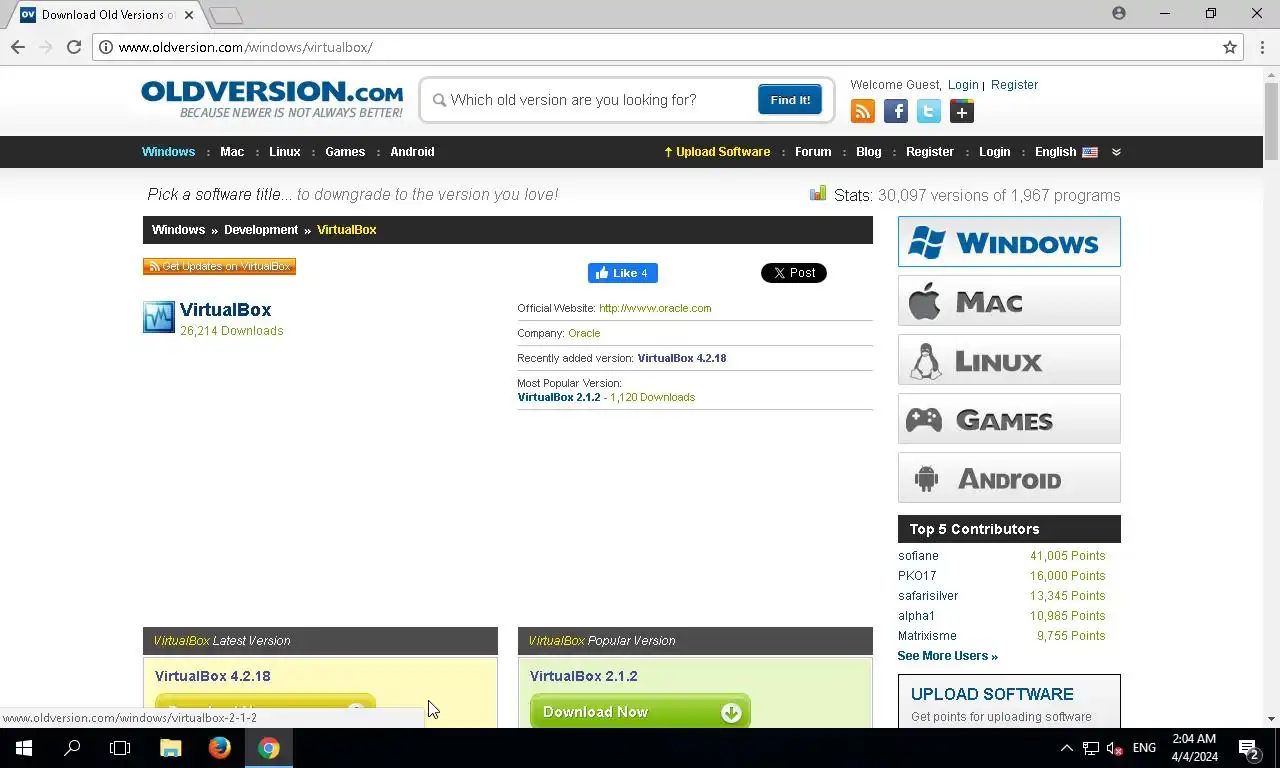Open the Linux platform sidebar banner
The width and height of the screenshot is (1280, 768).
point(1009,360)
